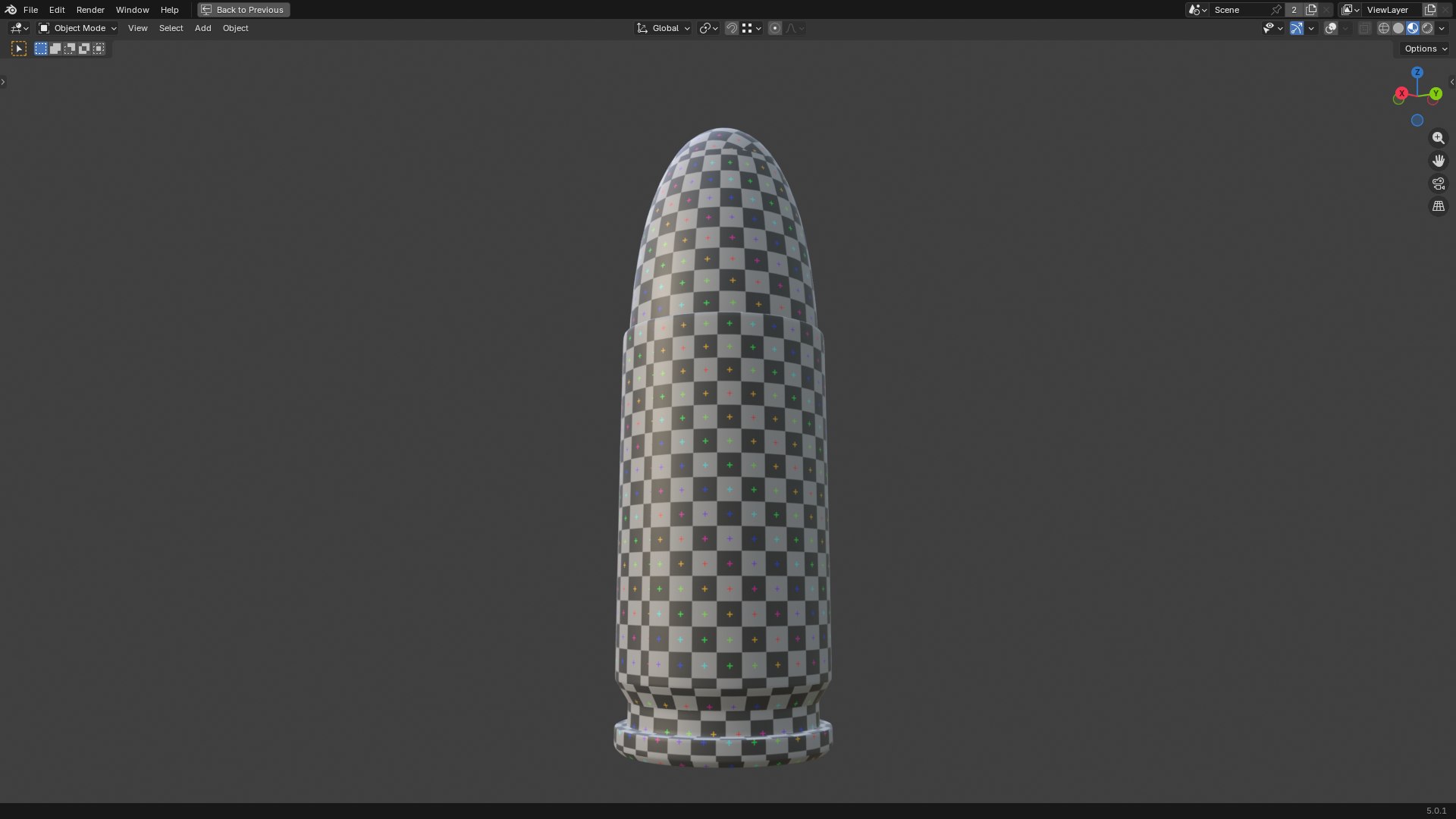Click the pan view hand icon
This screenshot has width=1456, height=819.
pos(1439,161)
